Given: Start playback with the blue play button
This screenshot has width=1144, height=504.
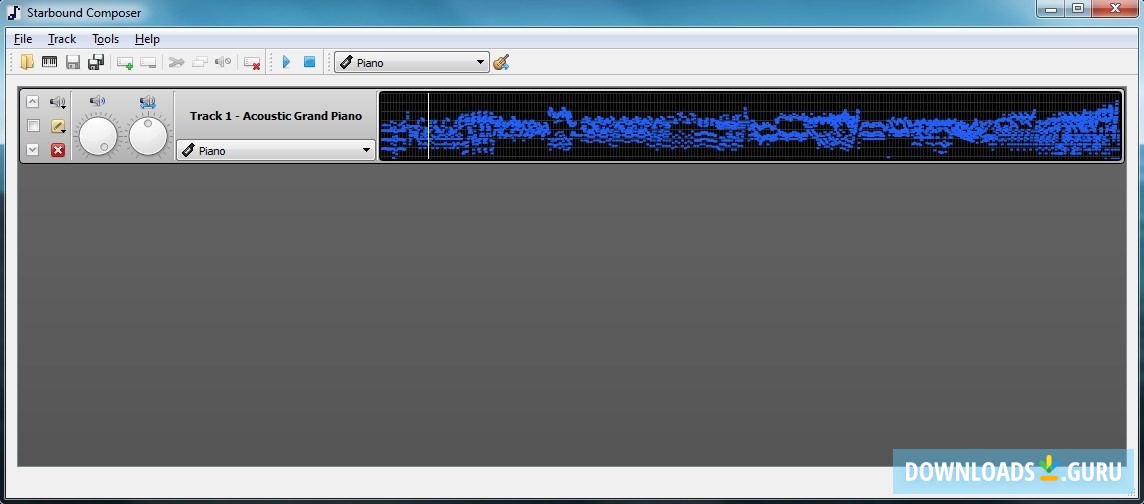Looking at the screenshot, I should [x=286, y=63].
